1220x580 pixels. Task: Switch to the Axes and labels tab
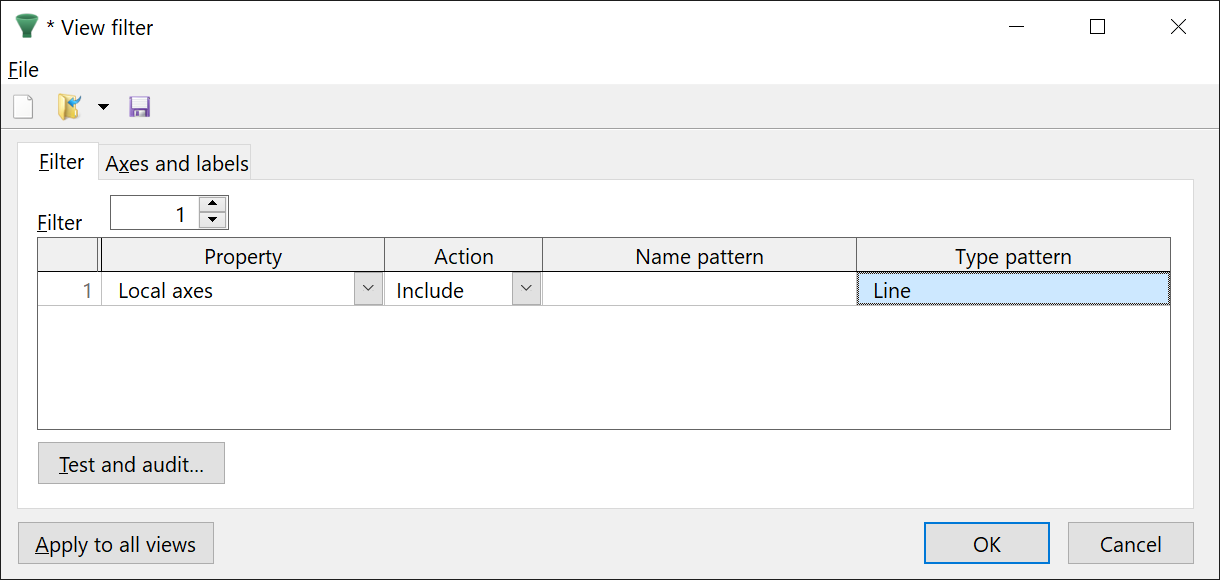click(x=177, y=163)
